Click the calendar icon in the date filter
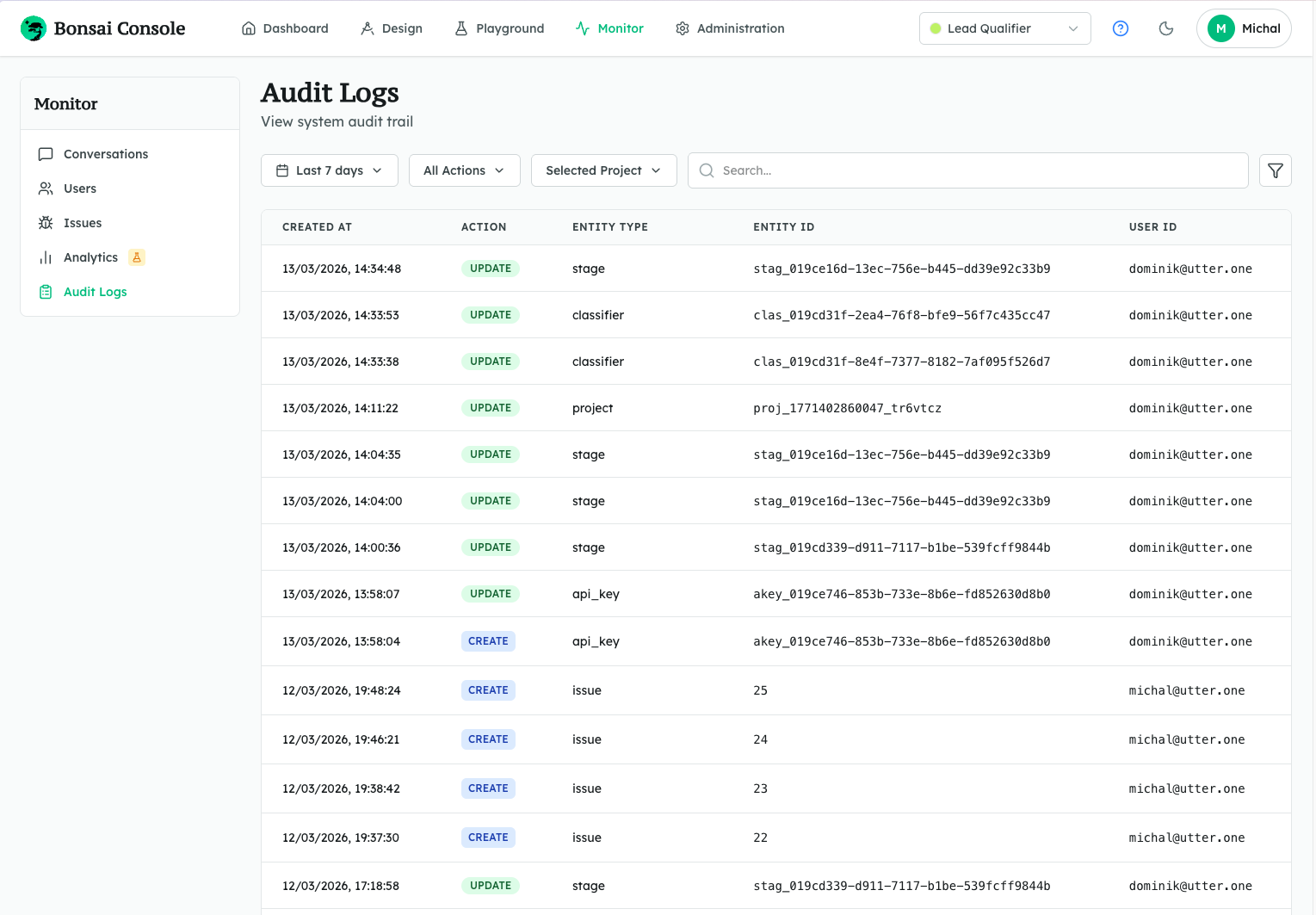Screen dimensions: 1316x915 coord(282,170)
